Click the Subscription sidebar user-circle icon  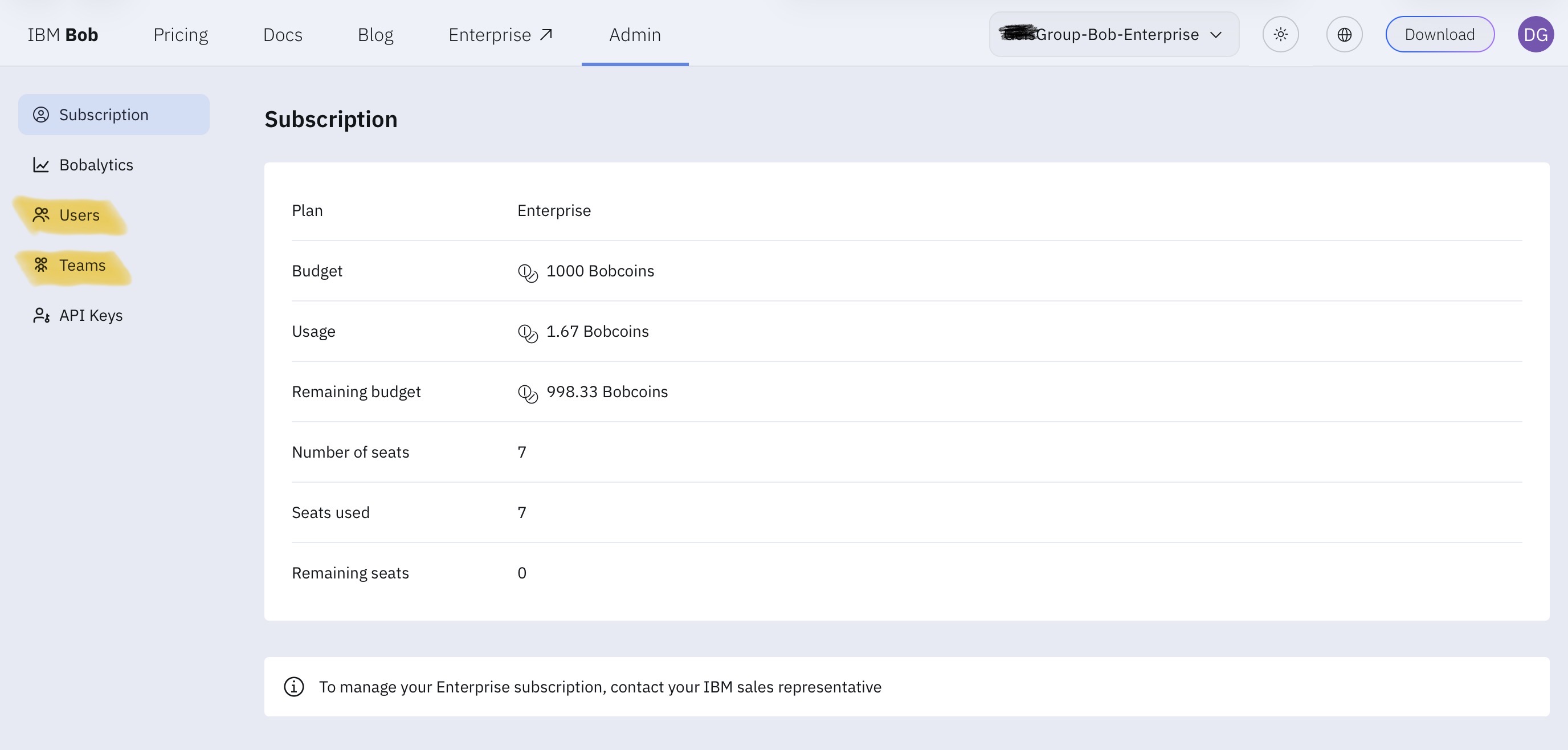[x=41, y=115]
